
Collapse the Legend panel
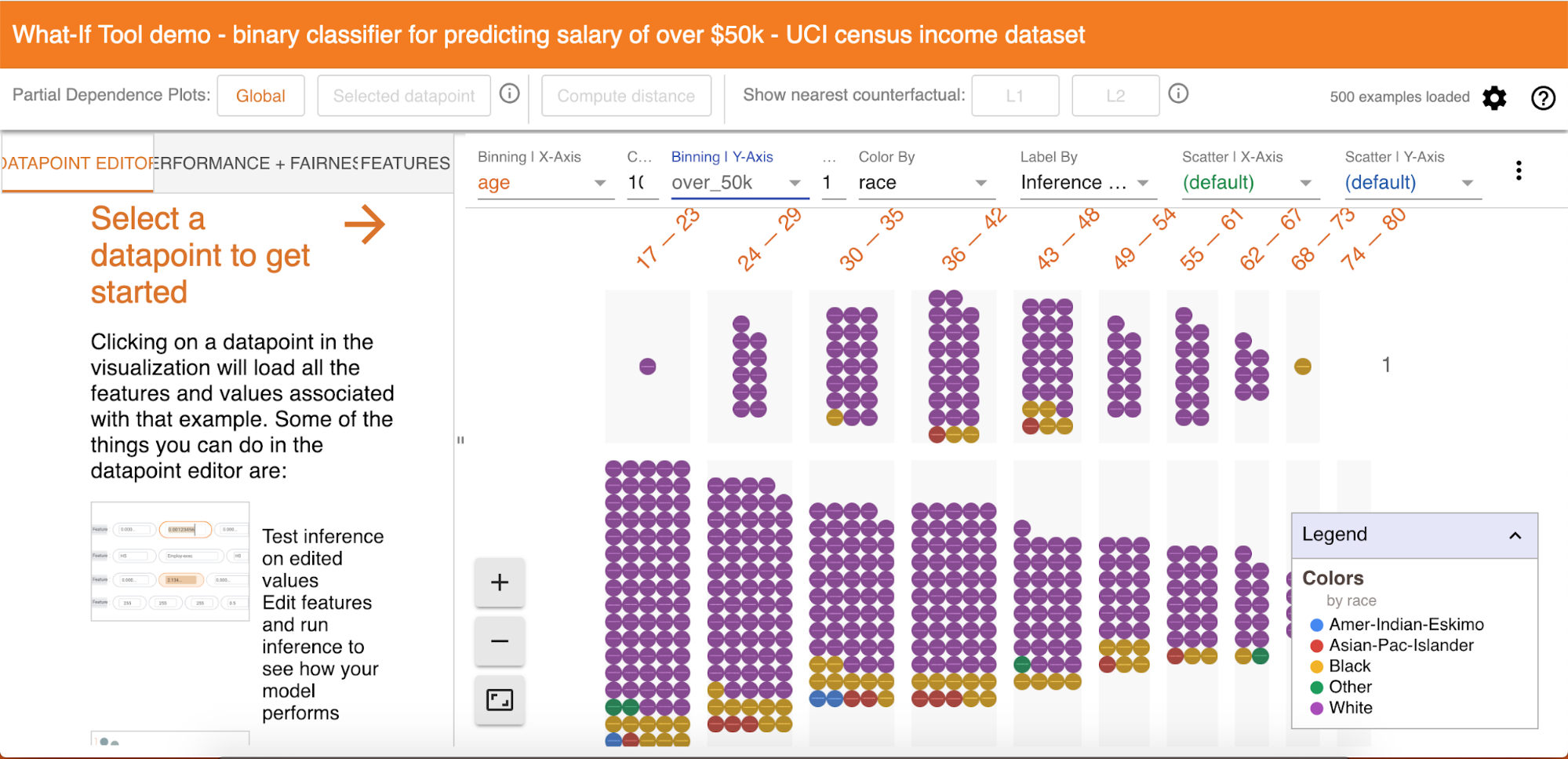pos(1515,535)
